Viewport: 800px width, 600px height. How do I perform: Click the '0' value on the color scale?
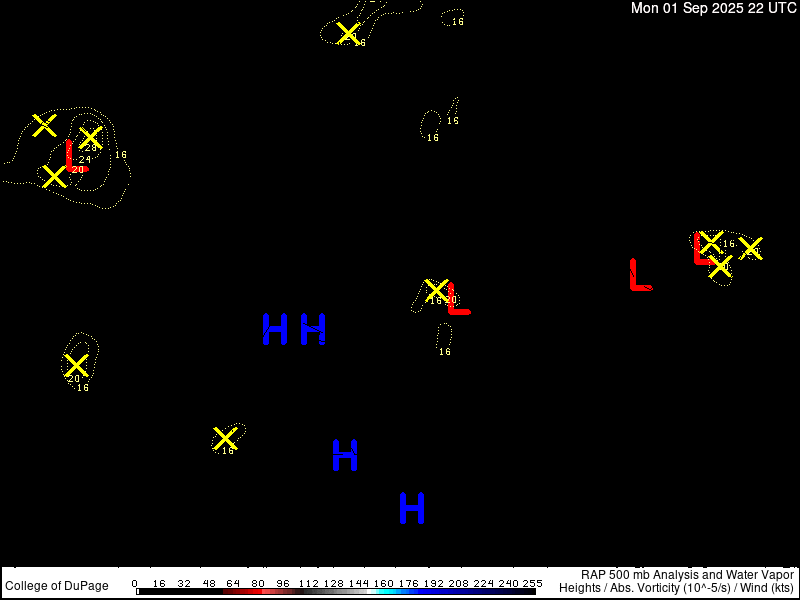coord(134,583)
